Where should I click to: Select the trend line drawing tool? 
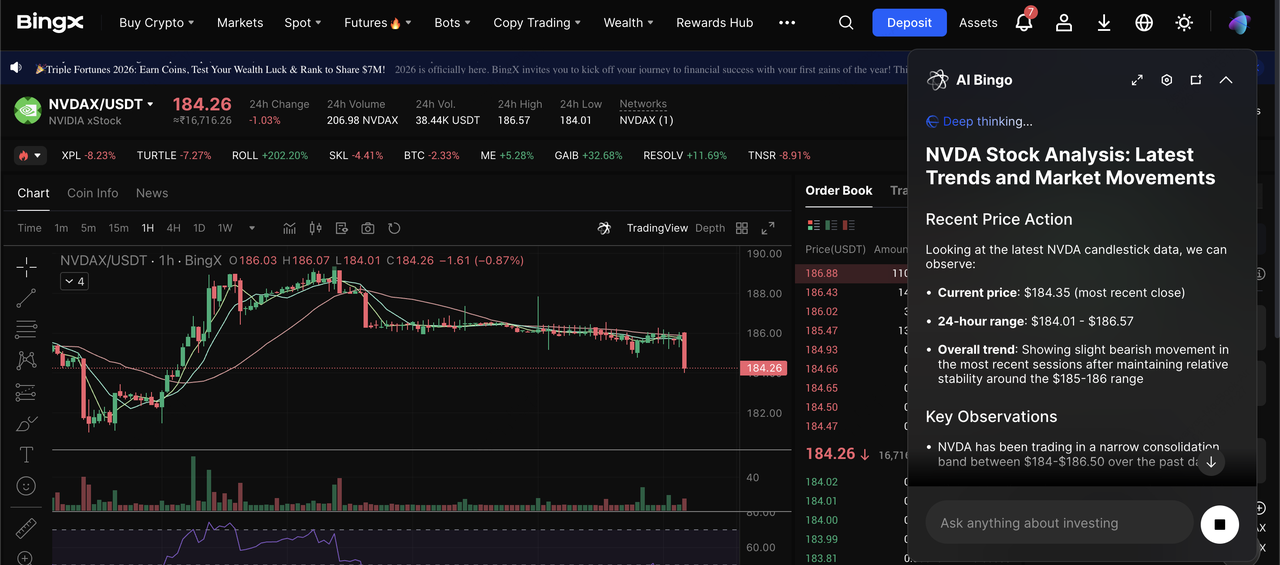(26, 297)
